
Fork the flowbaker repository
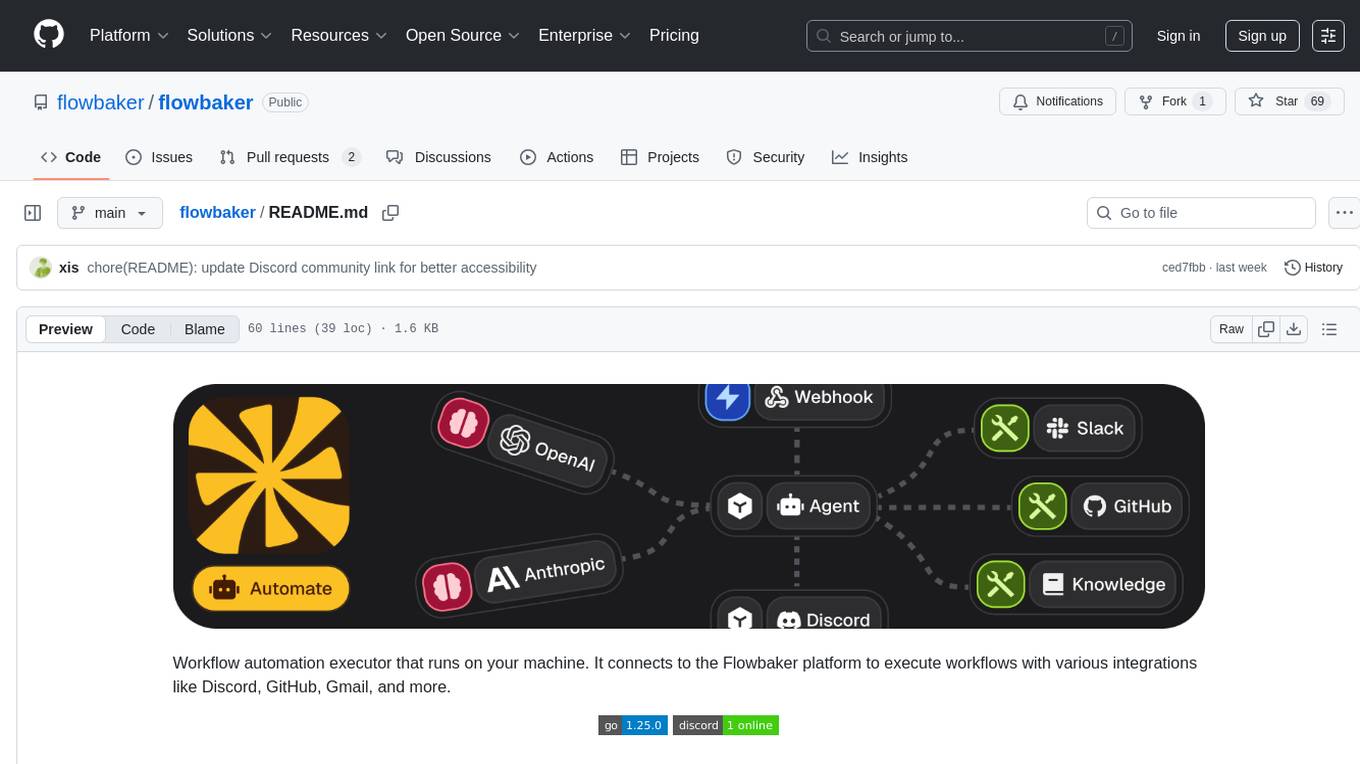(1175, 101)
